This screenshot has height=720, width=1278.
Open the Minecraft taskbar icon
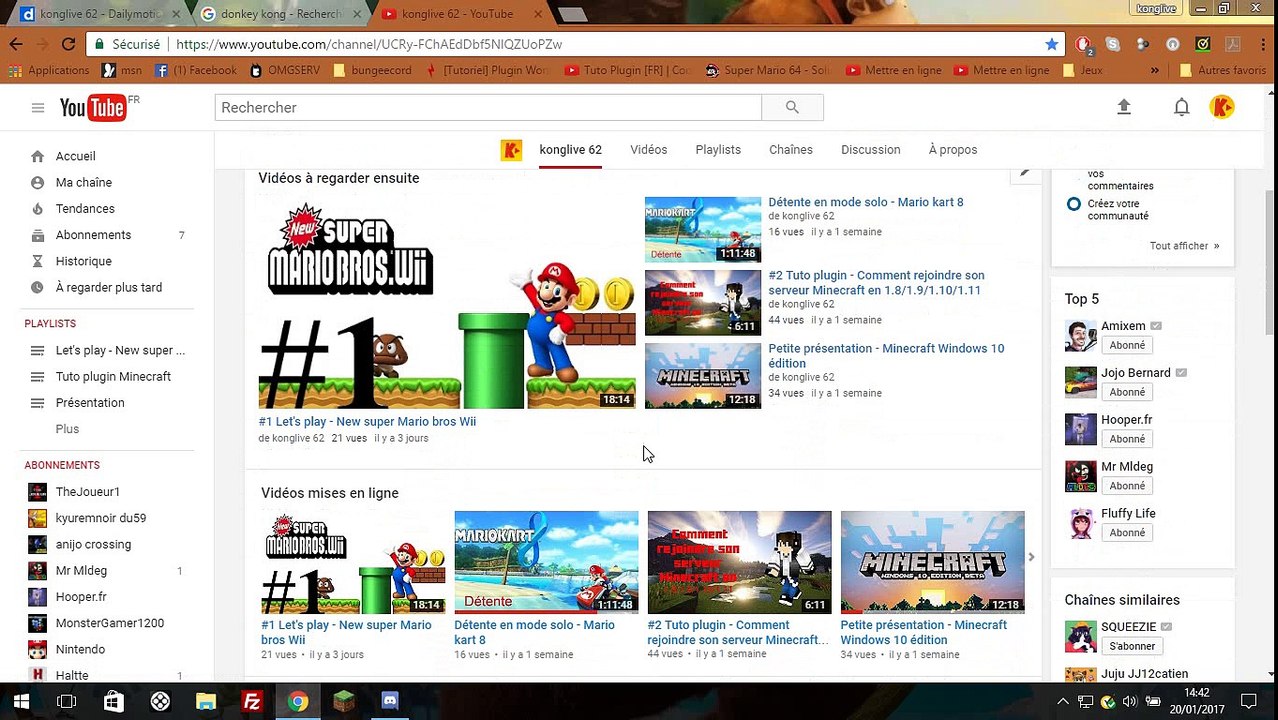point(344,701)
